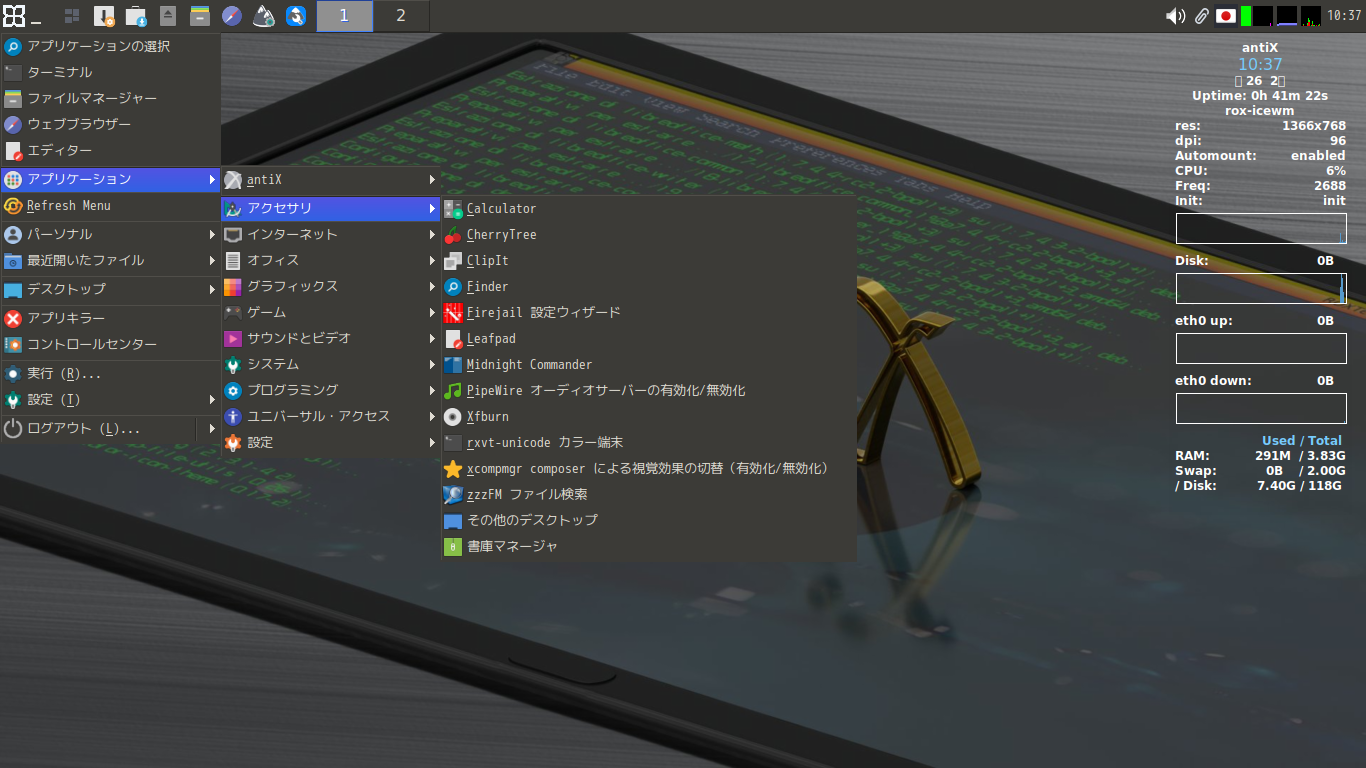The width and height of the screenshot is (1366, 768).
Task: Click the green battery/APM status monitor
Action: [1246, 16]
